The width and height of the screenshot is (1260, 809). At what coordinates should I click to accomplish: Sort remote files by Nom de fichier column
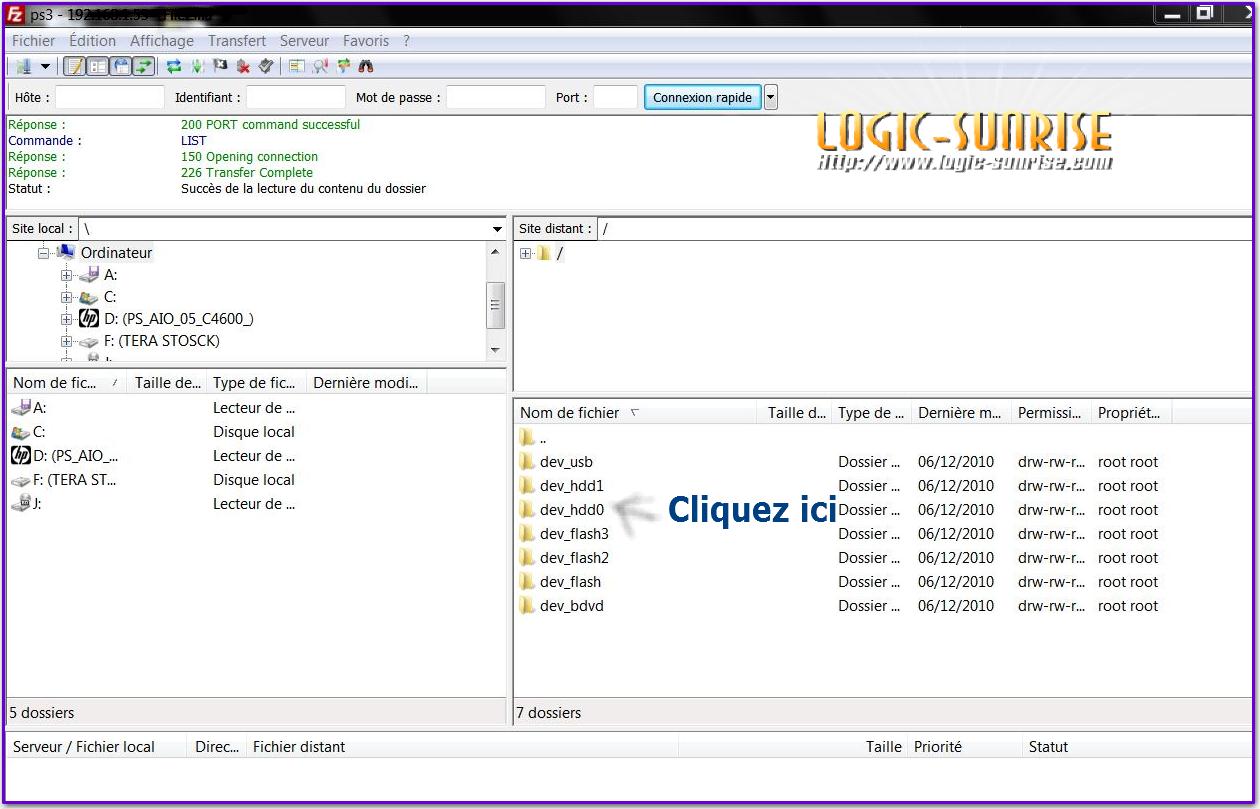click(x=636, y=412)
